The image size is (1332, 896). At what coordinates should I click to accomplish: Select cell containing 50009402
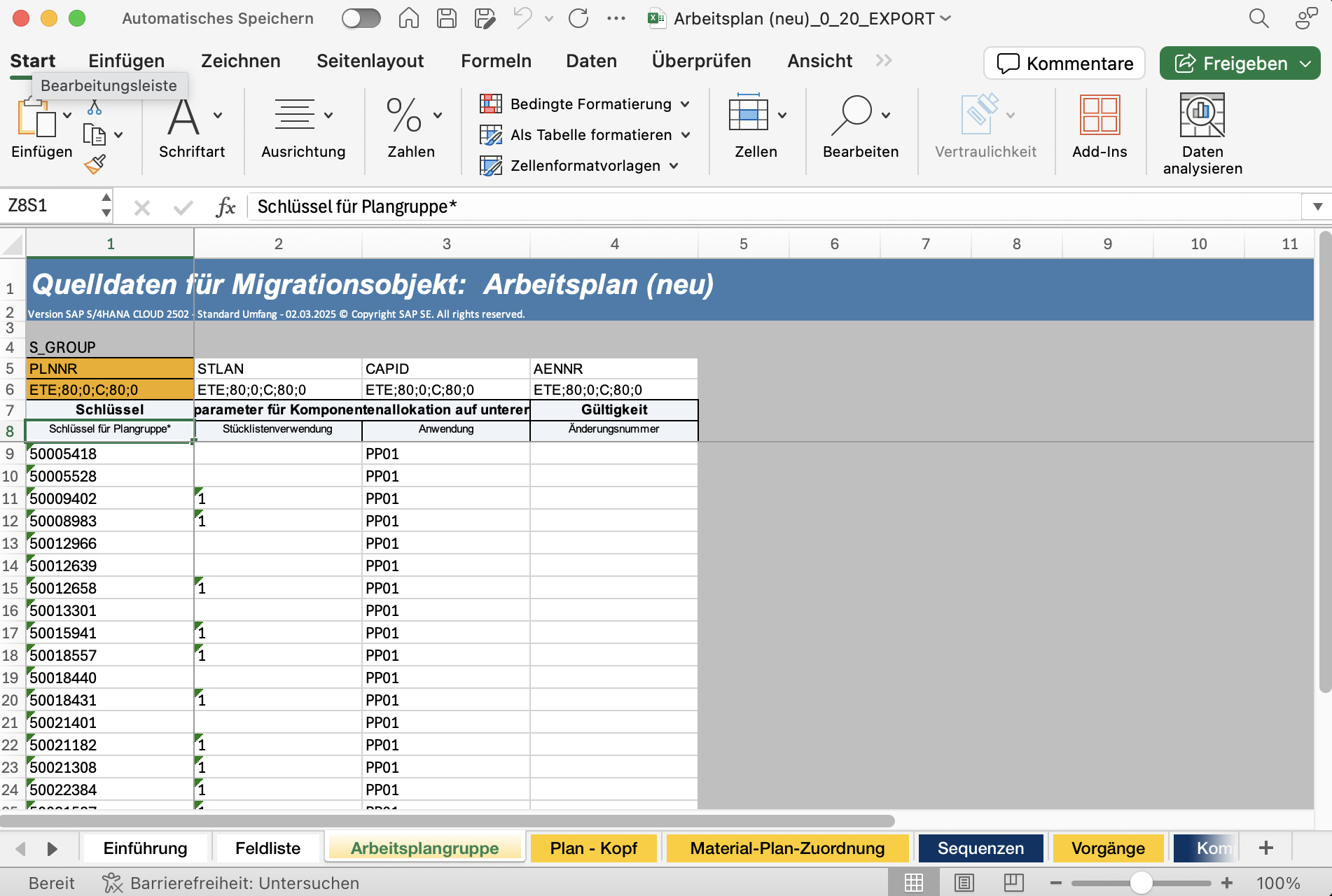tap(110, 498)
